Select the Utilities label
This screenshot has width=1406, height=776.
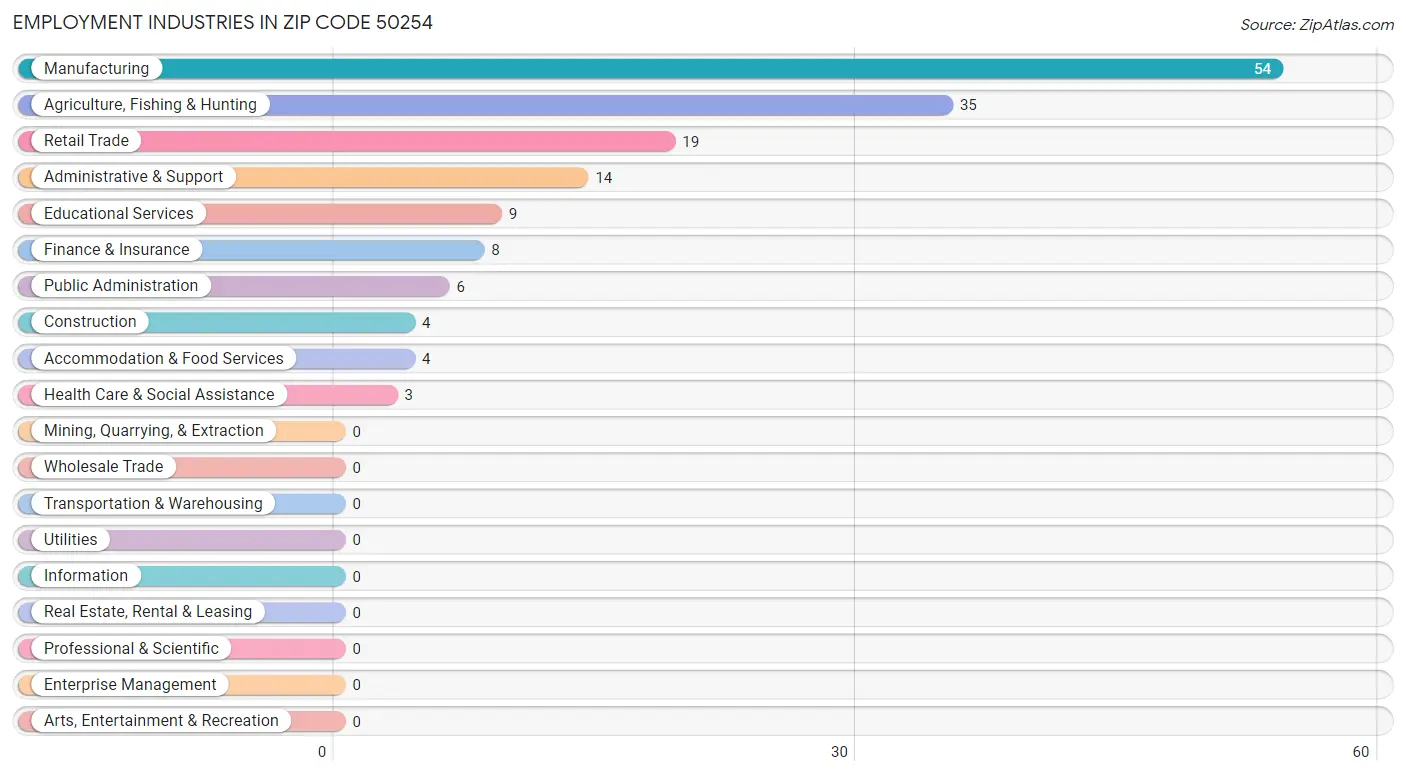71,539
